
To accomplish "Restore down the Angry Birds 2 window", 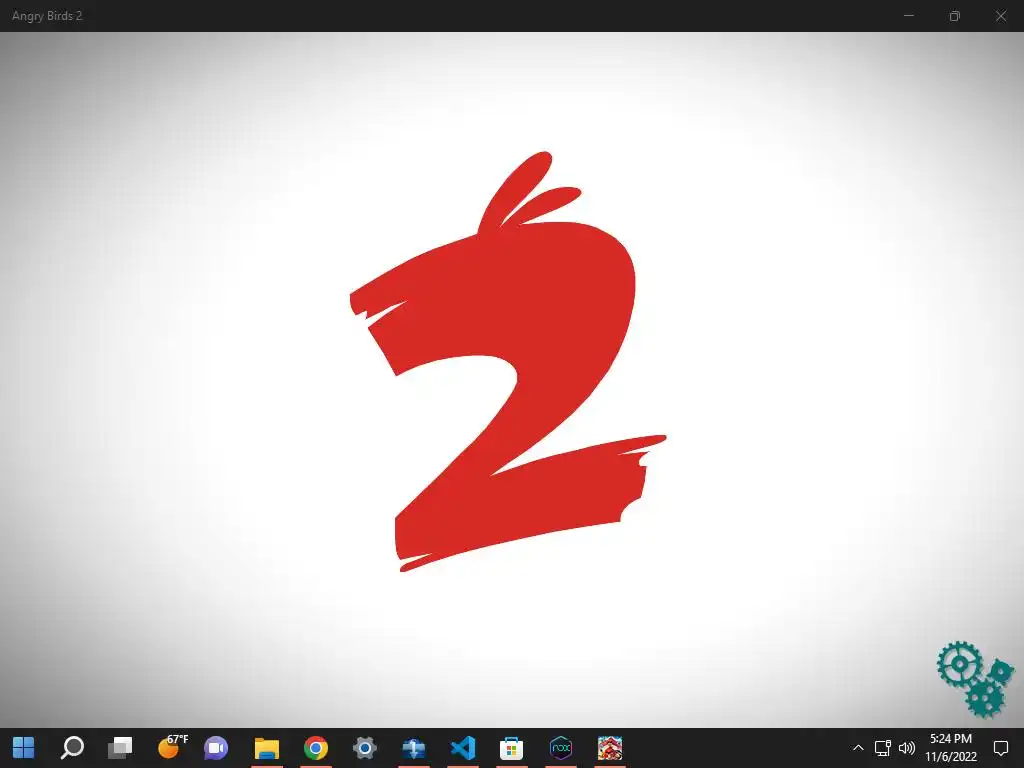I will pyautogui.click(x=955, y=16).
